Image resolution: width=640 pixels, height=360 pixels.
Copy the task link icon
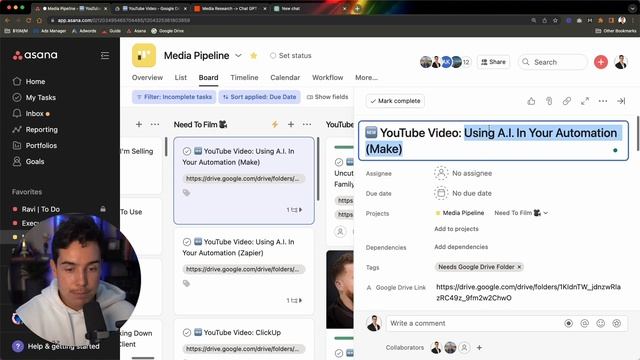567,101
